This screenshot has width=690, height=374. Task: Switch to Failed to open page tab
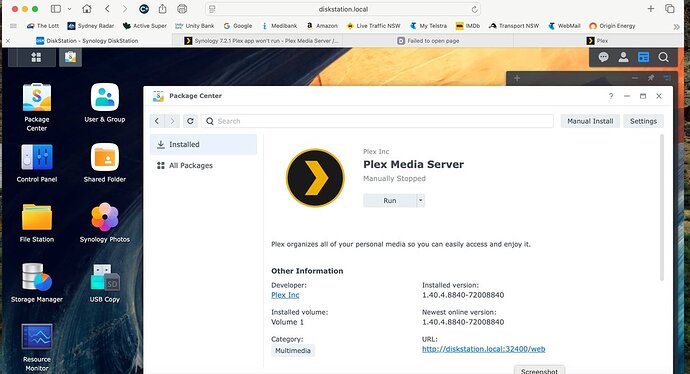click(428, 40)
